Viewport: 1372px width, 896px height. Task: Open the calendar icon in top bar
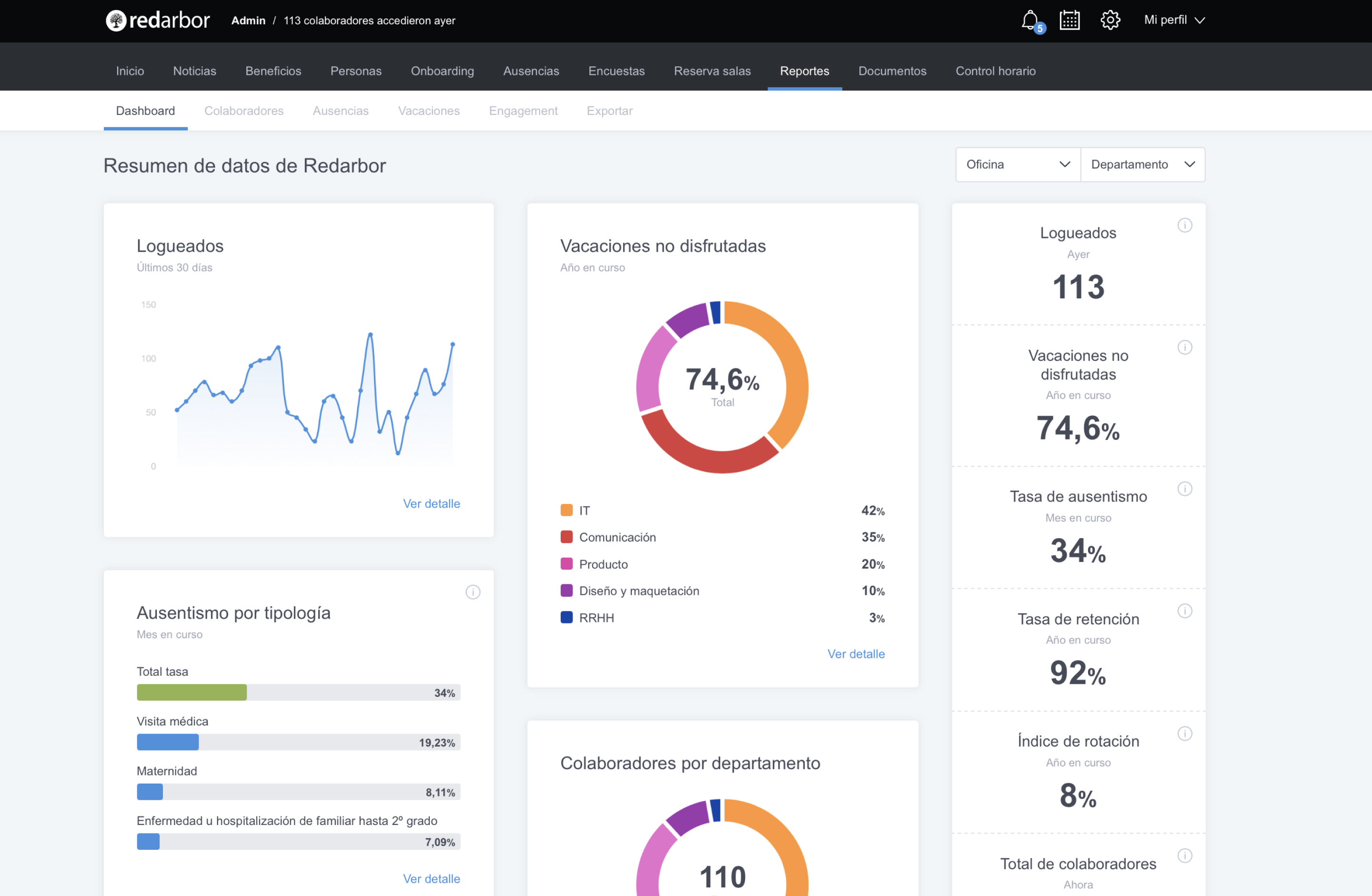pyautogui.click(x=1069, y=20)
